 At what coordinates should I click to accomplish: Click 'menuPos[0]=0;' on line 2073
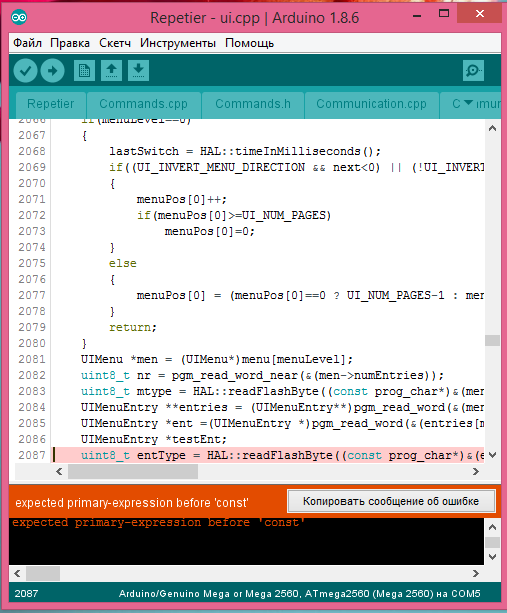click(x=210, y=231)
